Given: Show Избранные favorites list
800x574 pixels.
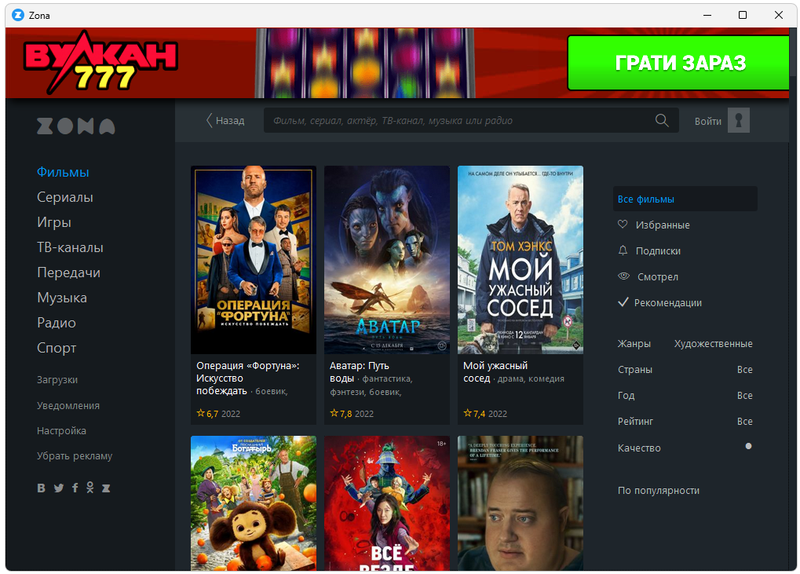Looking at the screenshot, I should click(662, 224).
